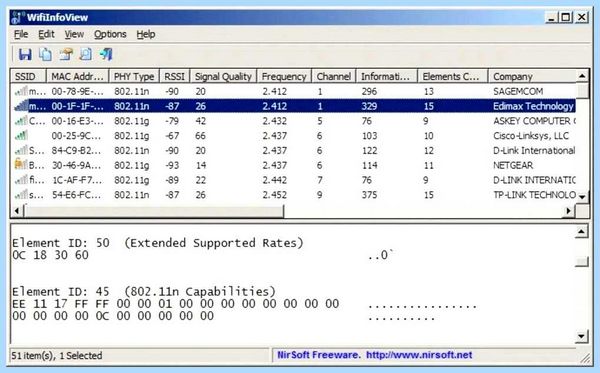Image resolution: width=600 pixels, height=373 pixels.
Task: Click network list scroll down arrow
Action: point(582,197)
